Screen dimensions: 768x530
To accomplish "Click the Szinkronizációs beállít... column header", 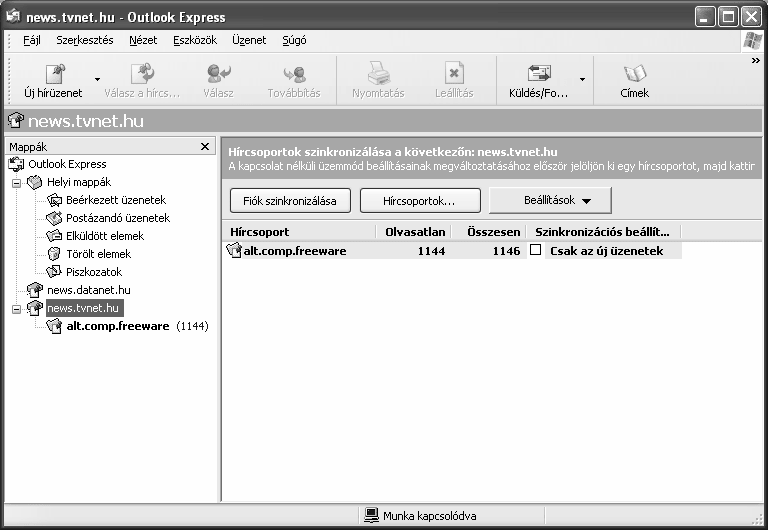I will click(603, 232).
